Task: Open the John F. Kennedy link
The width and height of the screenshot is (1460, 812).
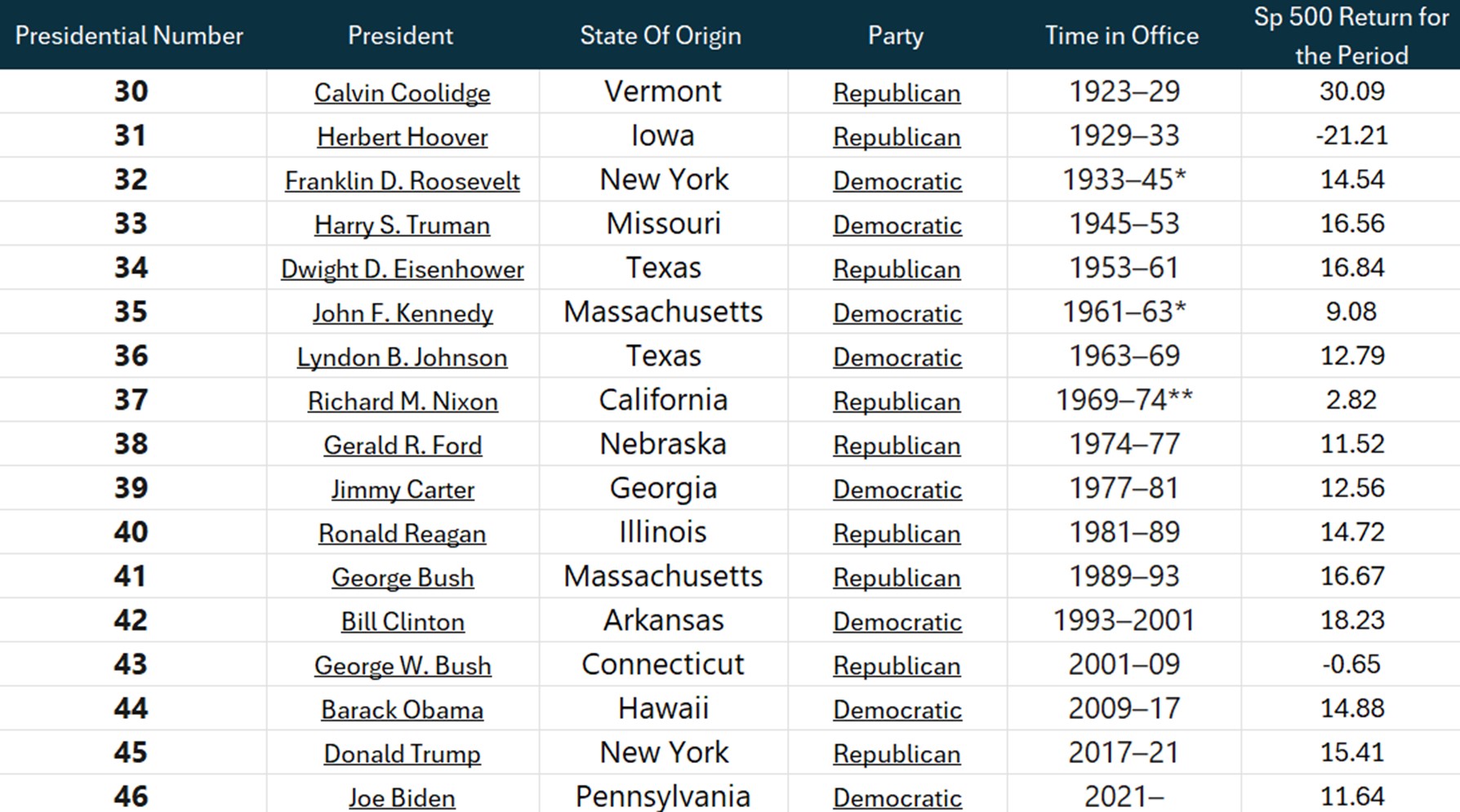Action: click(402, 313)
